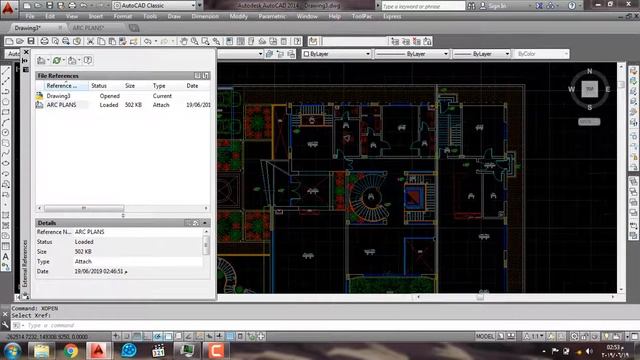The height and width of the screenshot is (360, 640).
Task: Toggle Object Snap in status bar
Action: coord(168,336)
